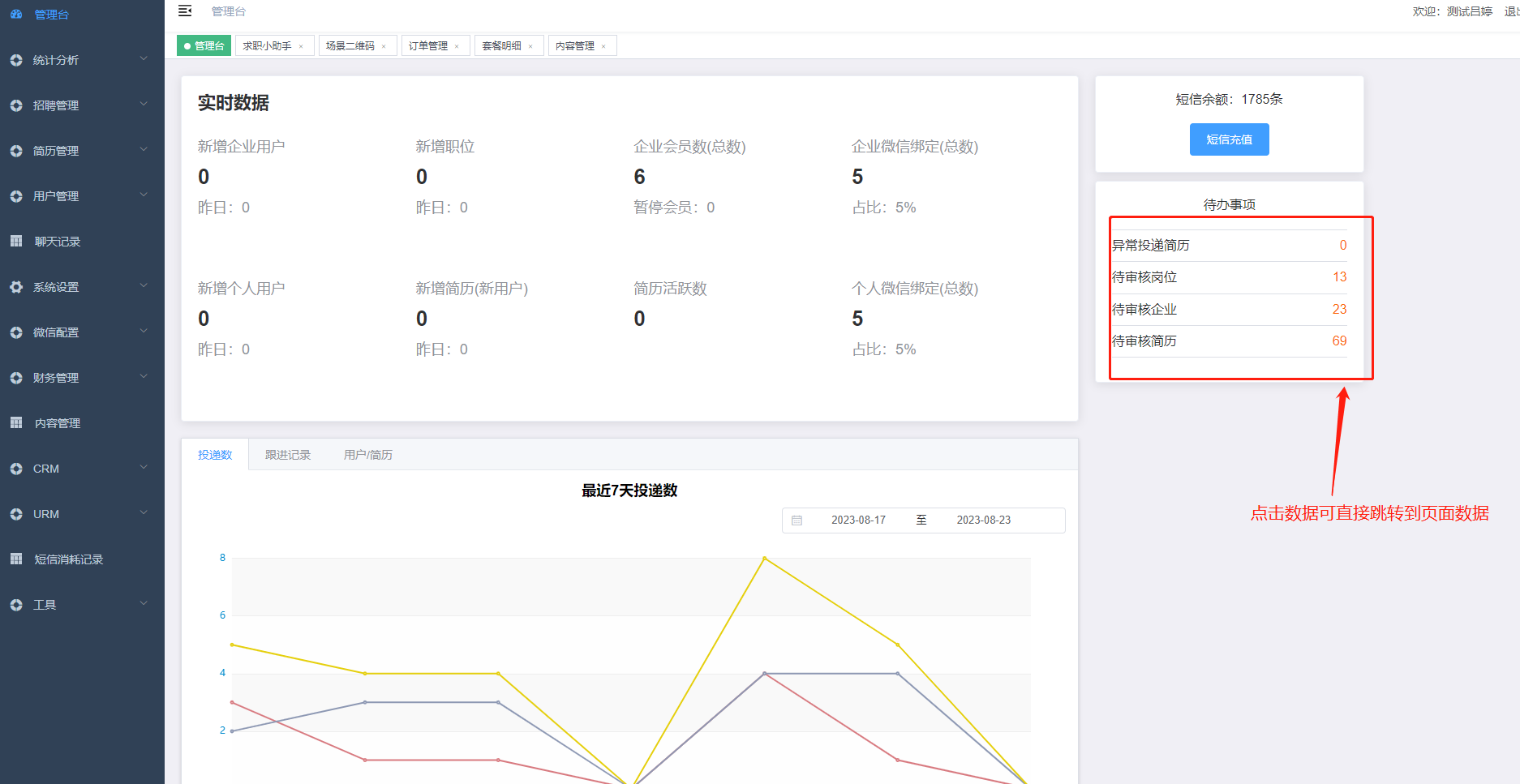Click the calendar icon in the date range picker
Image resolution: width=1520 pixels, height=784 pixels.
pyautogui.click(x=797, y=521)
